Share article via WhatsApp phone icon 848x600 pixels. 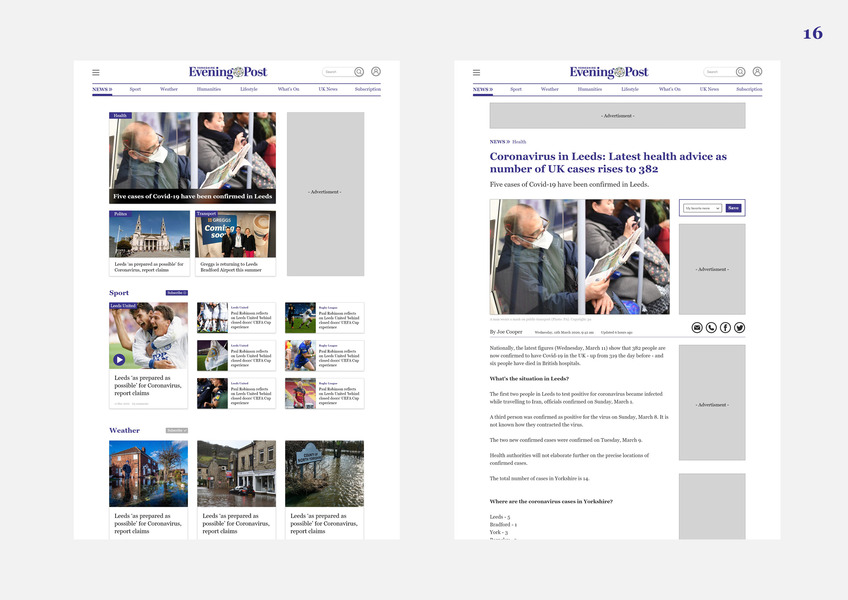(711, 328)
